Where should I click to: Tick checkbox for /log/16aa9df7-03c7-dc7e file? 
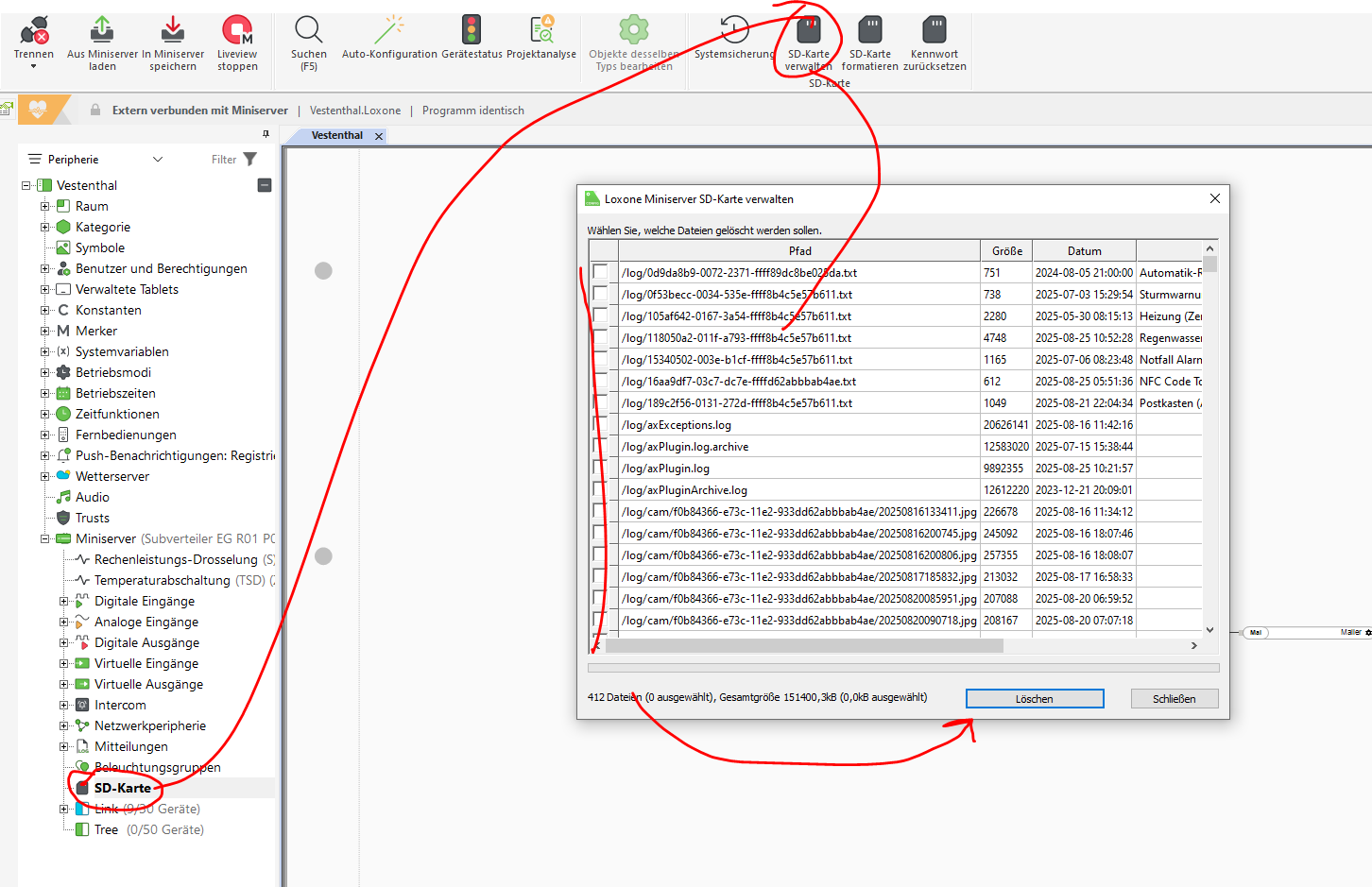click(x=600, y=381)
